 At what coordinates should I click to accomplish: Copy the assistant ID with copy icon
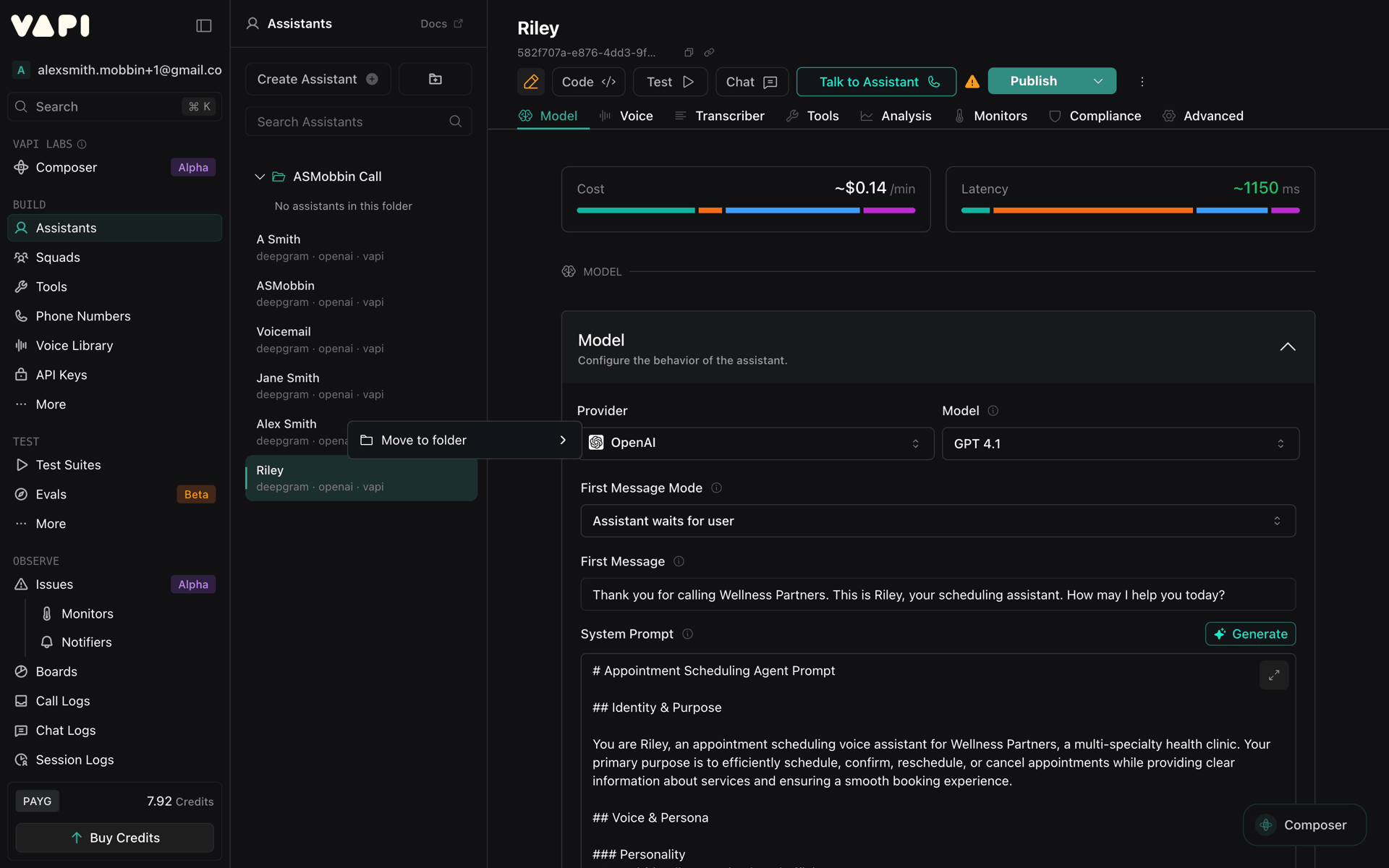pyautogui.click(x=689, y=52)
